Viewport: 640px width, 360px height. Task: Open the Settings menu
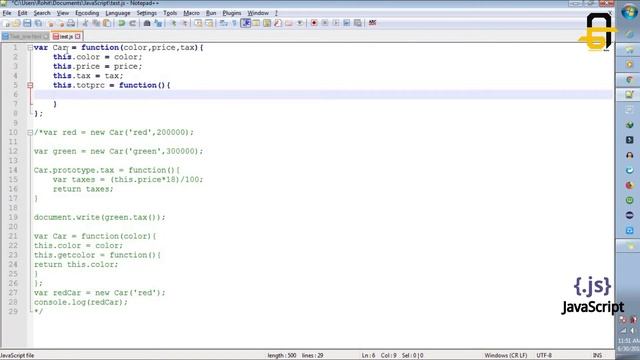click(x=147, y=13)
